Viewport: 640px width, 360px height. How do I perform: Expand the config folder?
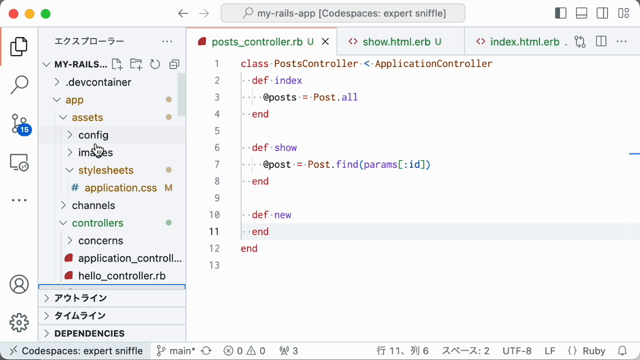pyautogui.click(x=112, y=135)
